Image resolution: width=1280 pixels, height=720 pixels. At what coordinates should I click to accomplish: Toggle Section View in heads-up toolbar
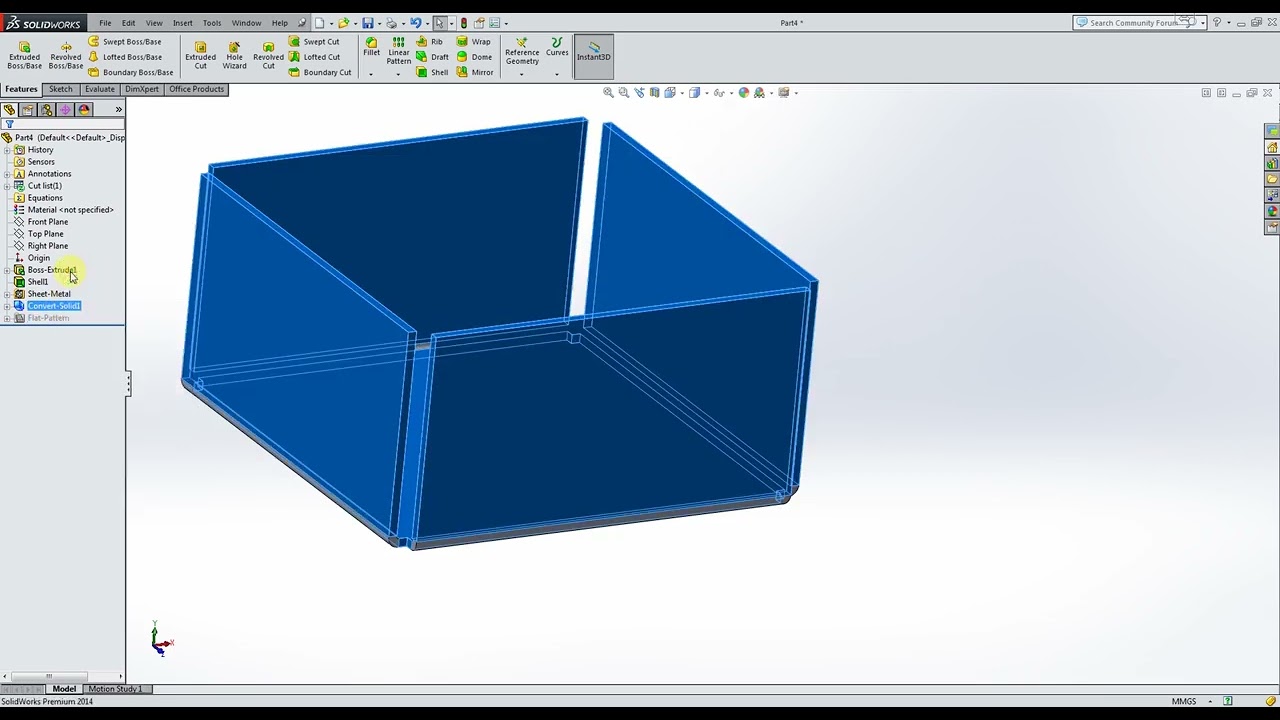pyautogui.click(x=655, y=93)
